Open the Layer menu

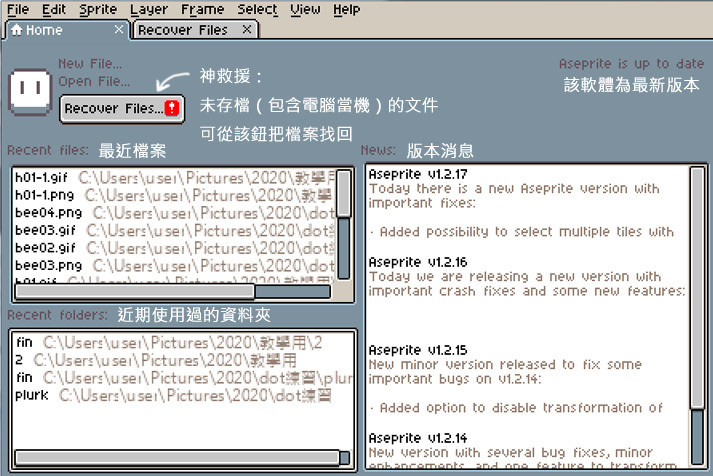[149, 9]
